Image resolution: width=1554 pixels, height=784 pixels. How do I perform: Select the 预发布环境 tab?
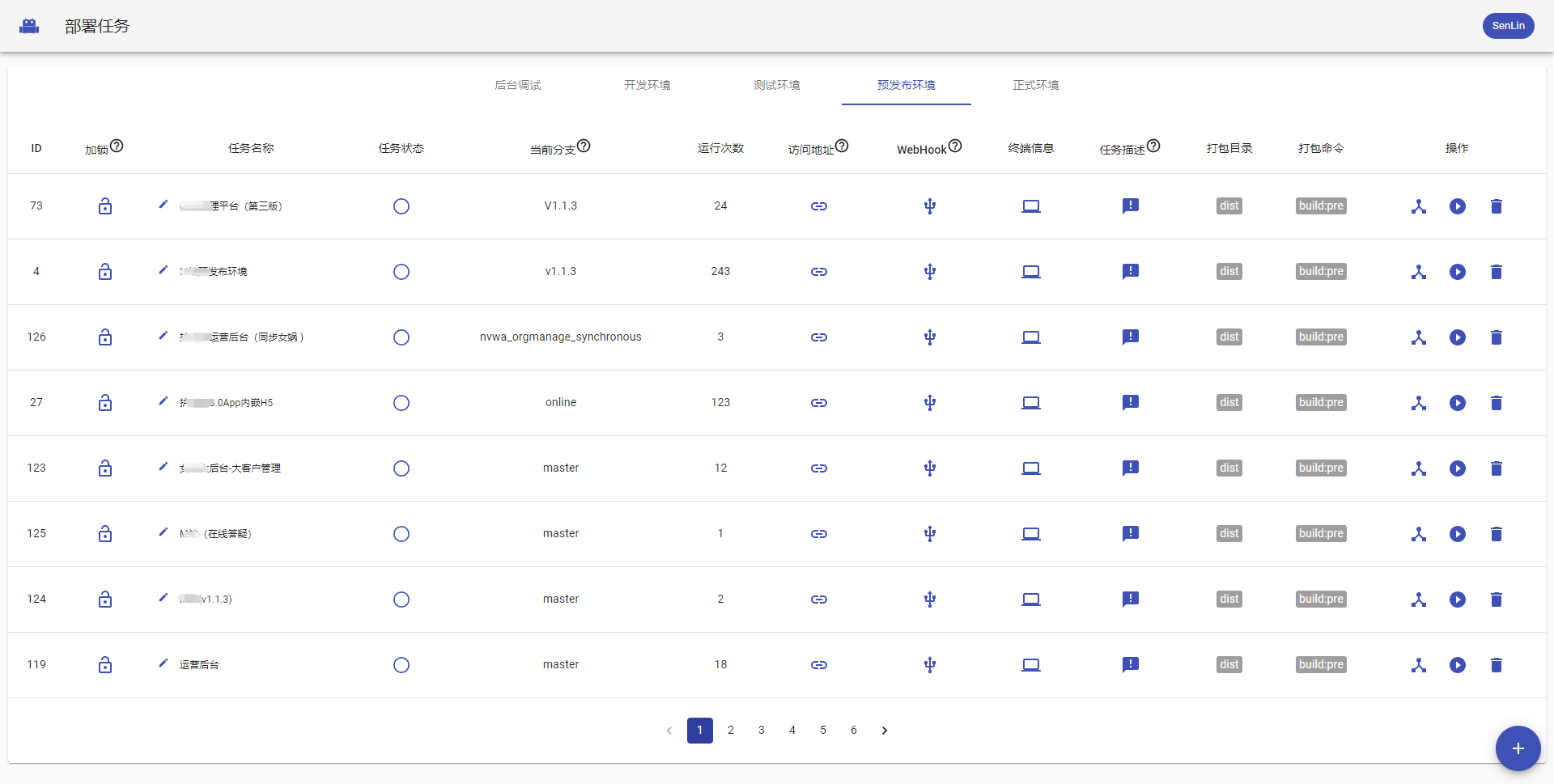[x=906, y=85]
